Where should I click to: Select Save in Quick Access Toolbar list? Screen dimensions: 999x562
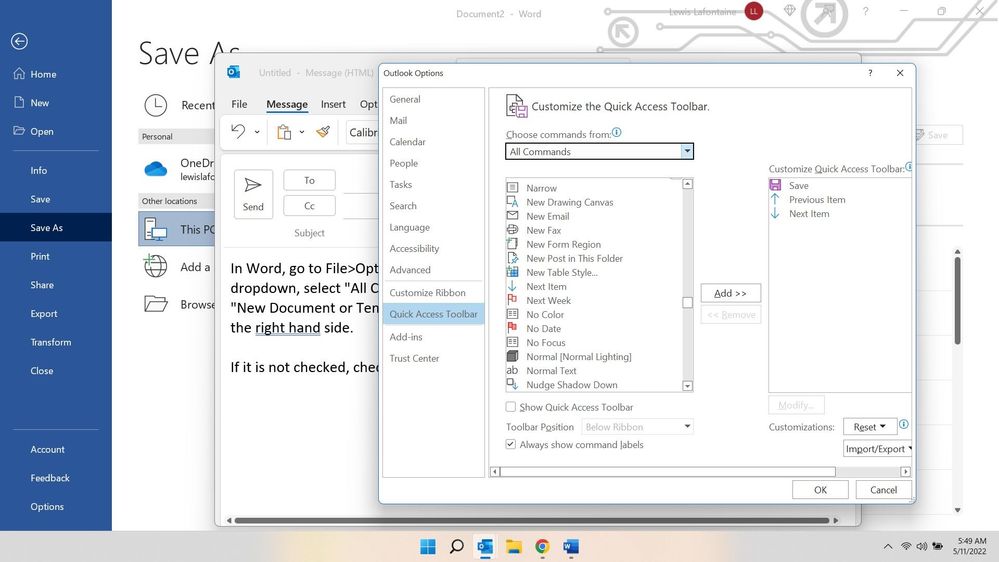[798, 185]
